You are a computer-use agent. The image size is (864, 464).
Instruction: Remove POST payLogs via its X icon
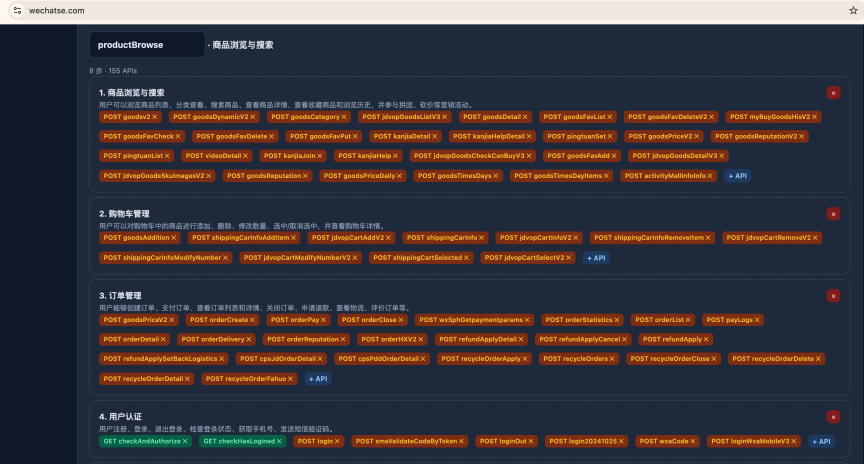(757, 320)
